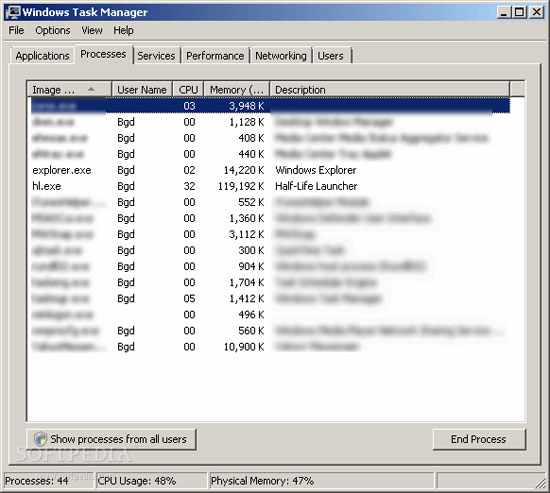Click the CPU value 02 for explorer.exe

pos(189,170)
